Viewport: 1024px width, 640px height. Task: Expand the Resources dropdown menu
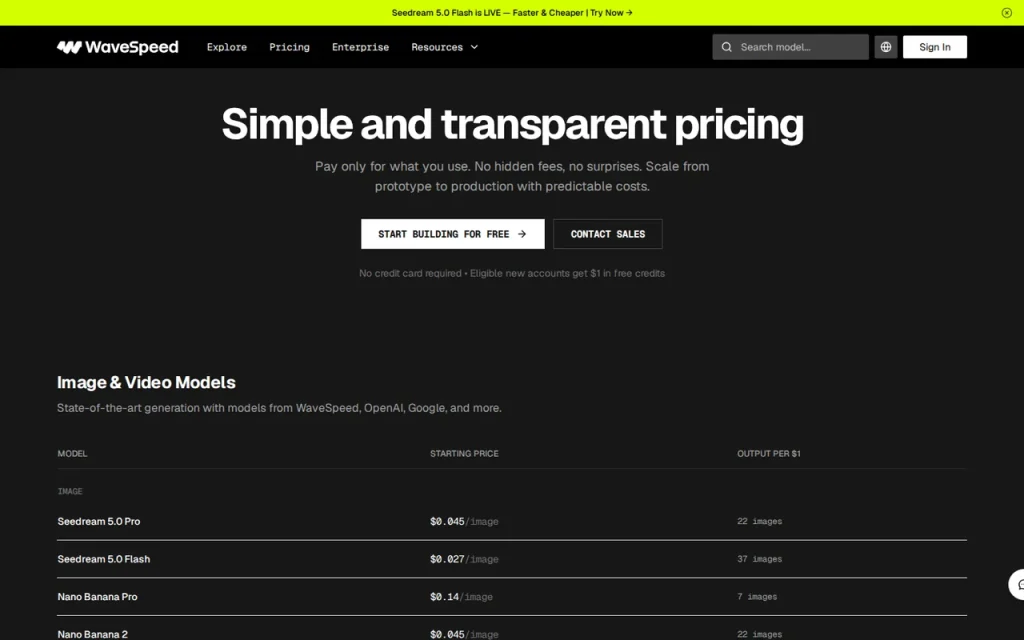tap(444, 47)
